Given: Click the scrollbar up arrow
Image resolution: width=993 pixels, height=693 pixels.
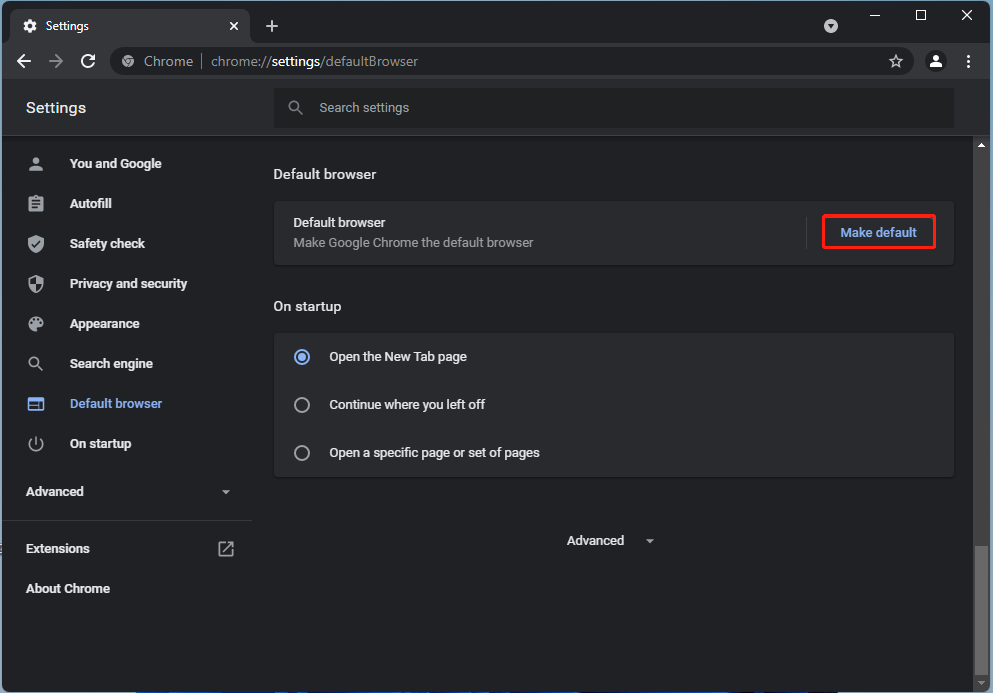Looking at the screenshot, I should 981,145.
